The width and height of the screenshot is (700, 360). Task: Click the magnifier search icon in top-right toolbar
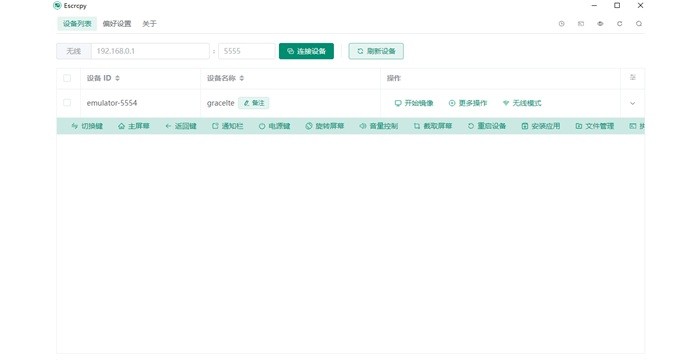point(639,24)
